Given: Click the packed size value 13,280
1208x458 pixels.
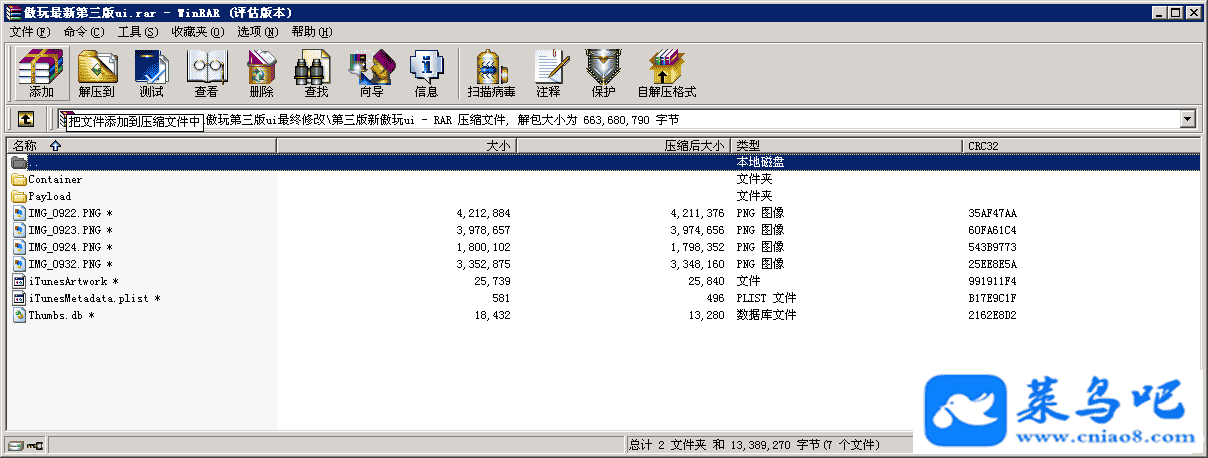Looking at the screenshot, I should click(708, 315).
